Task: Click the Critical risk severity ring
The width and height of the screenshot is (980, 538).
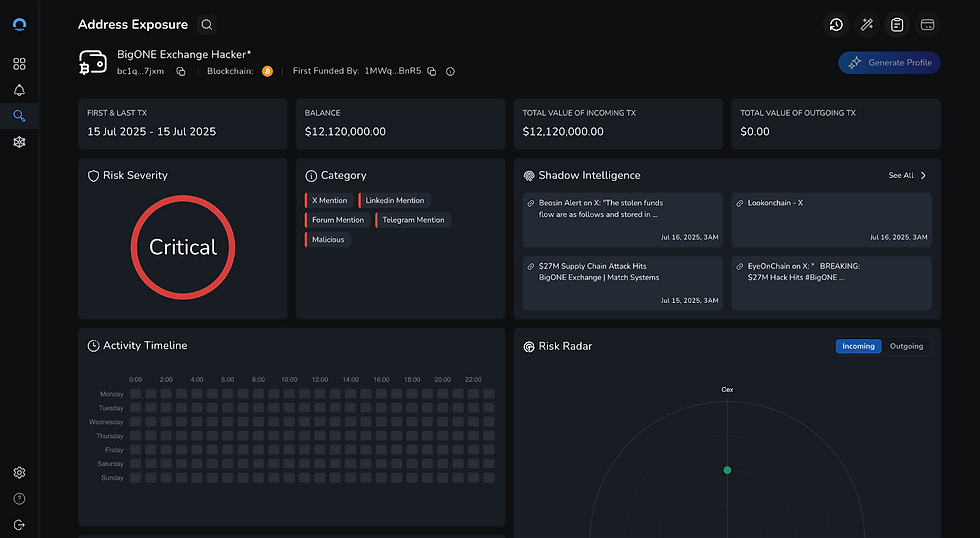Action: pos(183,247)
